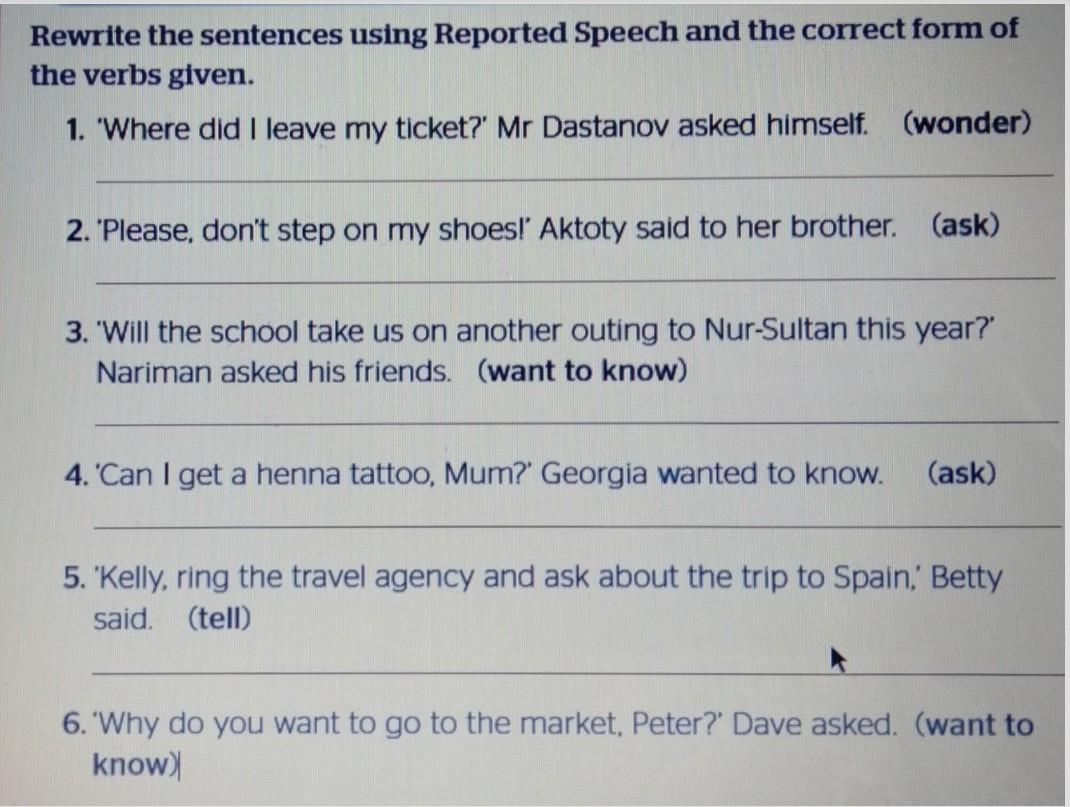Click 'Nariman asked his friends.' text
Viewport: 1070px width, 807px height.
click(x=274, y=372)
